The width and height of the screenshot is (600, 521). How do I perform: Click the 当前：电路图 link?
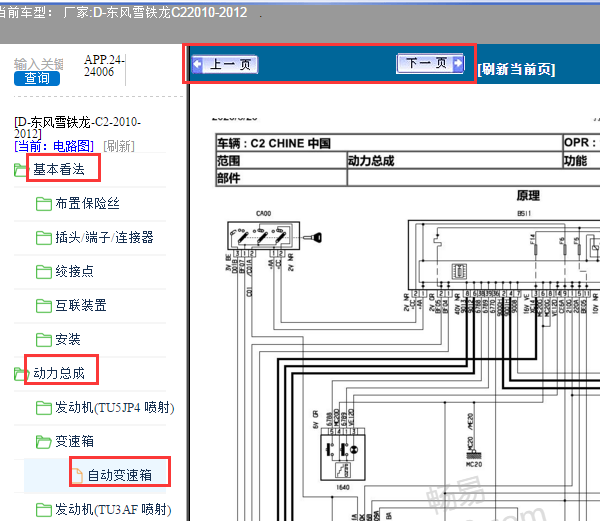pyautogui.click(x=54, y=146)
